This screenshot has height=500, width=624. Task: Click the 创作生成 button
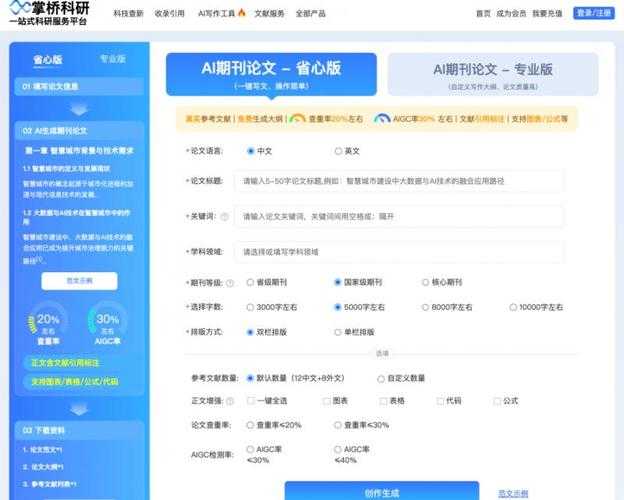(382, 490)
